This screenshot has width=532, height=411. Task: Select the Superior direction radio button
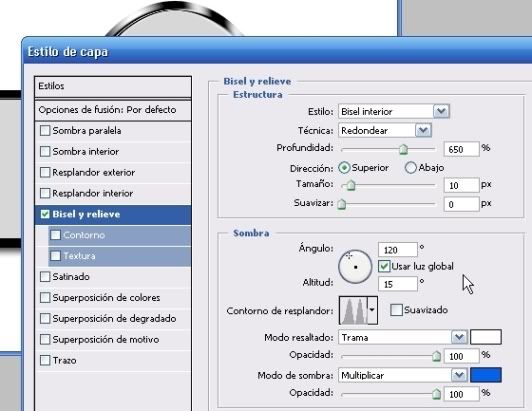point(344,168)
